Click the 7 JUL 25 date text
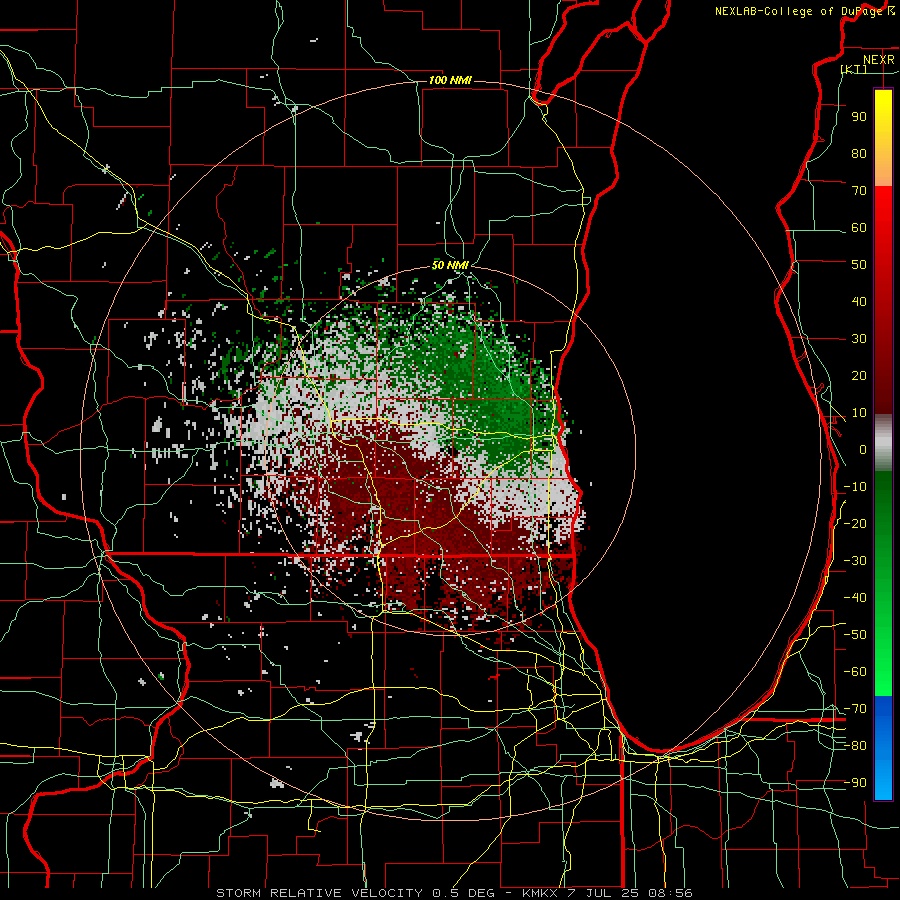Viewport: 900px width, 900px height. 602,893
